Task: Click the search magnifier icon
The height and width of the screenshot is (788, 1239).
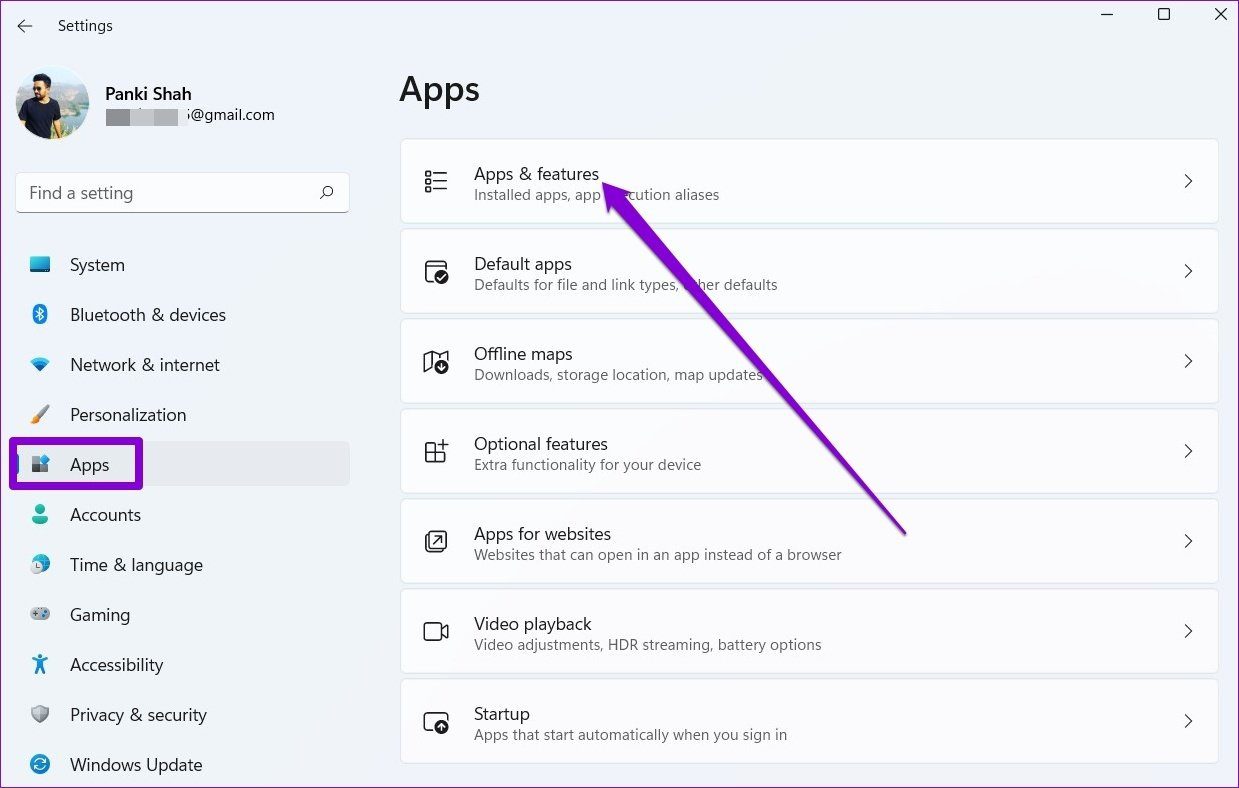Action: (x=326, y=193)
